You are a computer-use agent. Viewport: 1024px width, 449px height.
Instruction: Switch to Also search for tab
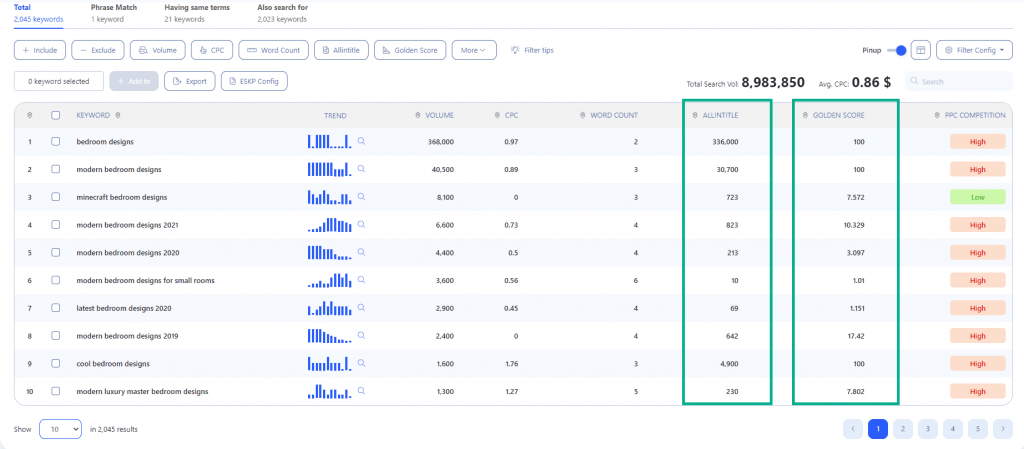[283, 13]
